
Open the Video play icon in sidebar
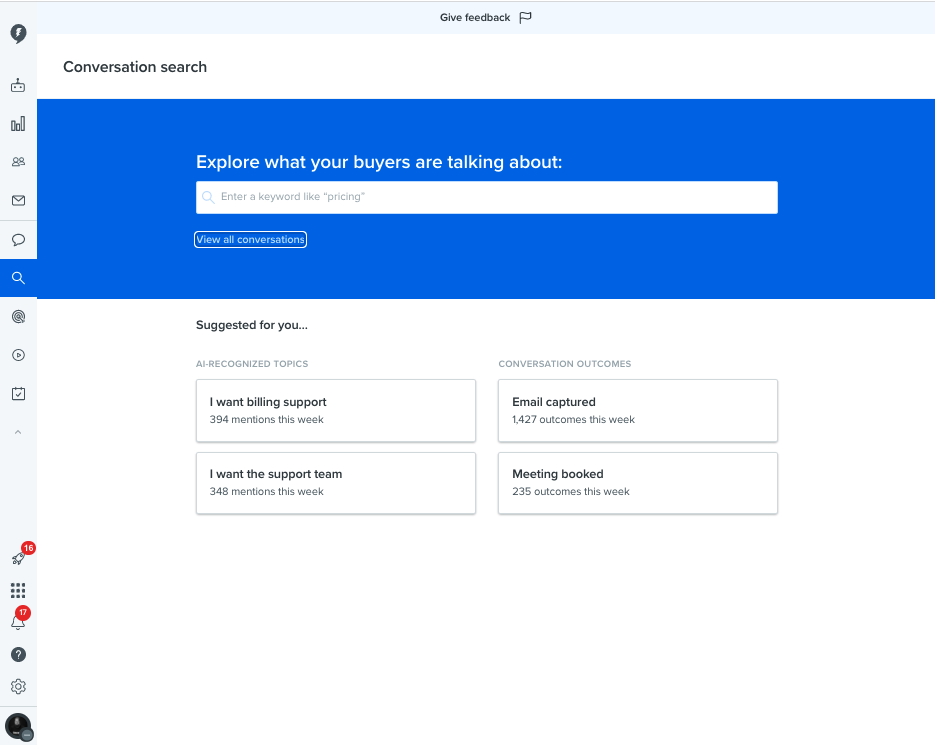point(18,356)
